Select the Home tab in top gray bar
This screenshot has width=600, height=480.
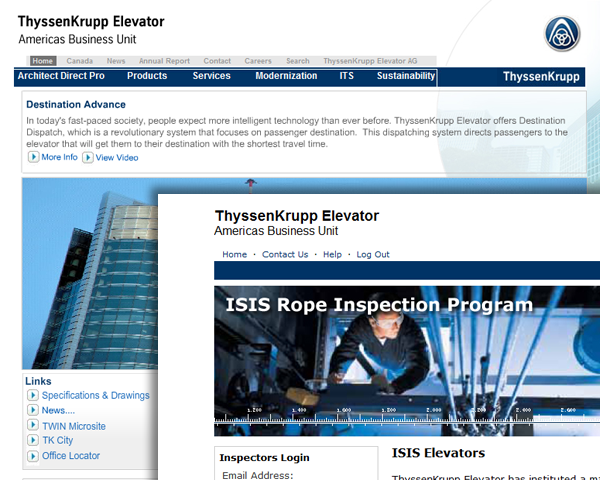click(x=43, y=61)
